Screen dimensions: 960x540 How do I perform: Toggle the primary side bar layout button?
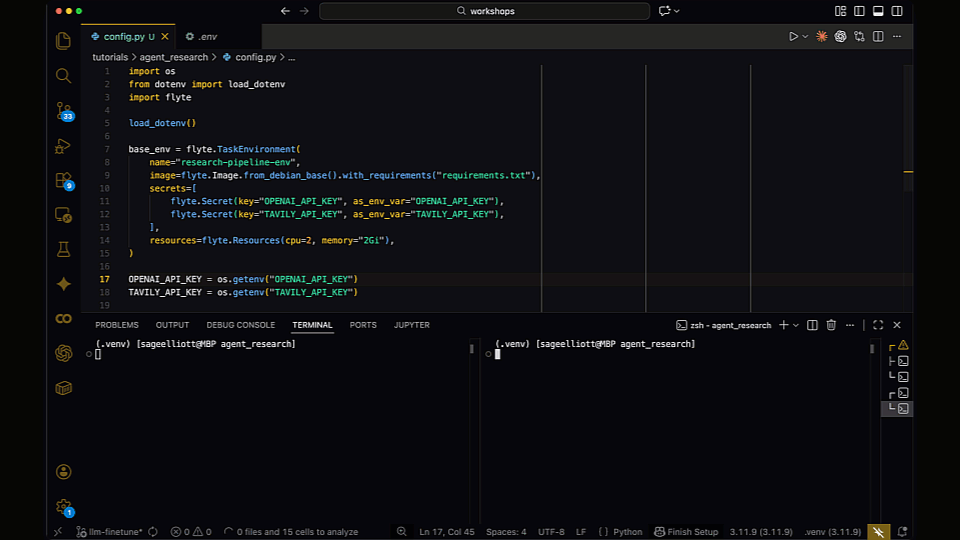pyautogui.click(x=859, y=11)
